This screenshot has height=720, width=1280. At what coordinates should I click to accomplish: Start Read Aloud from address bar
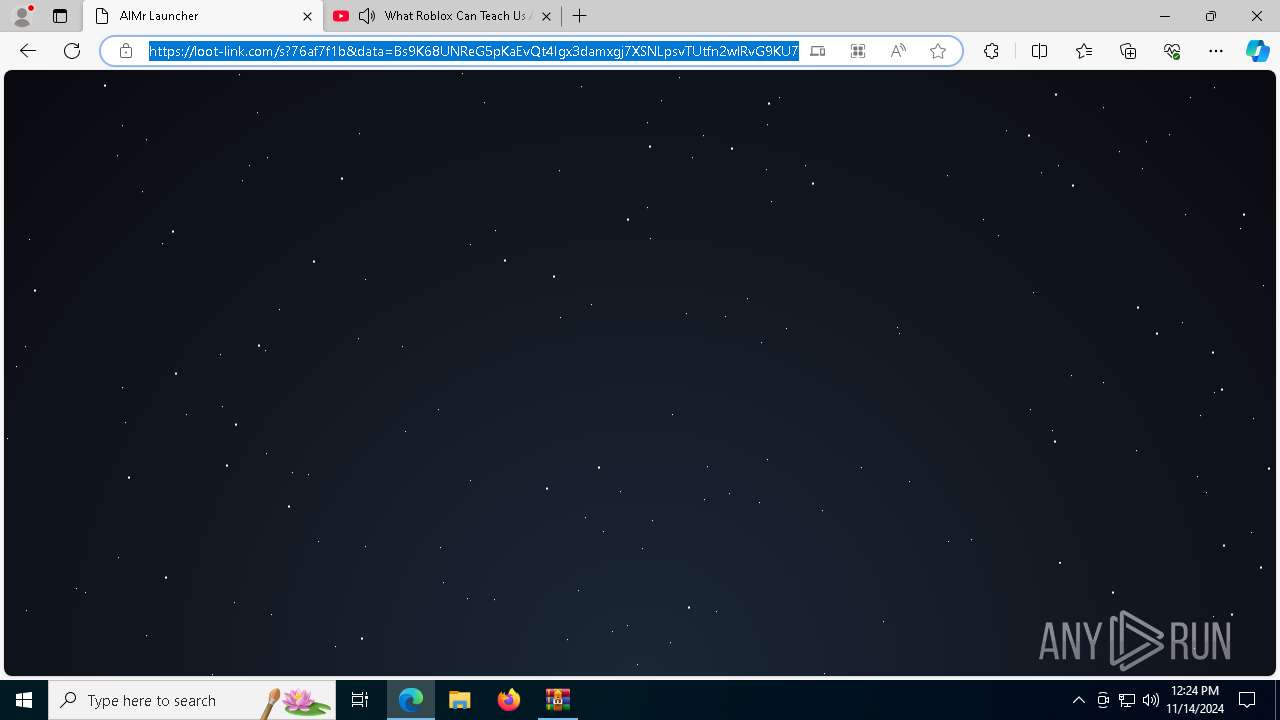point(898,51)
